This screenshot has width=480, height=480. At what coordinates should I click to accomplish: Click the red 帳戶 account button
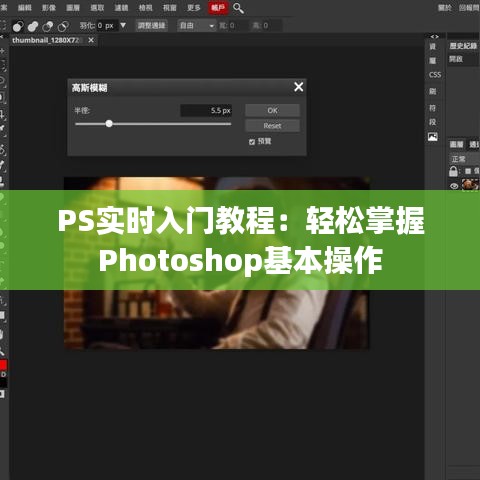click(x=218, y=8)
